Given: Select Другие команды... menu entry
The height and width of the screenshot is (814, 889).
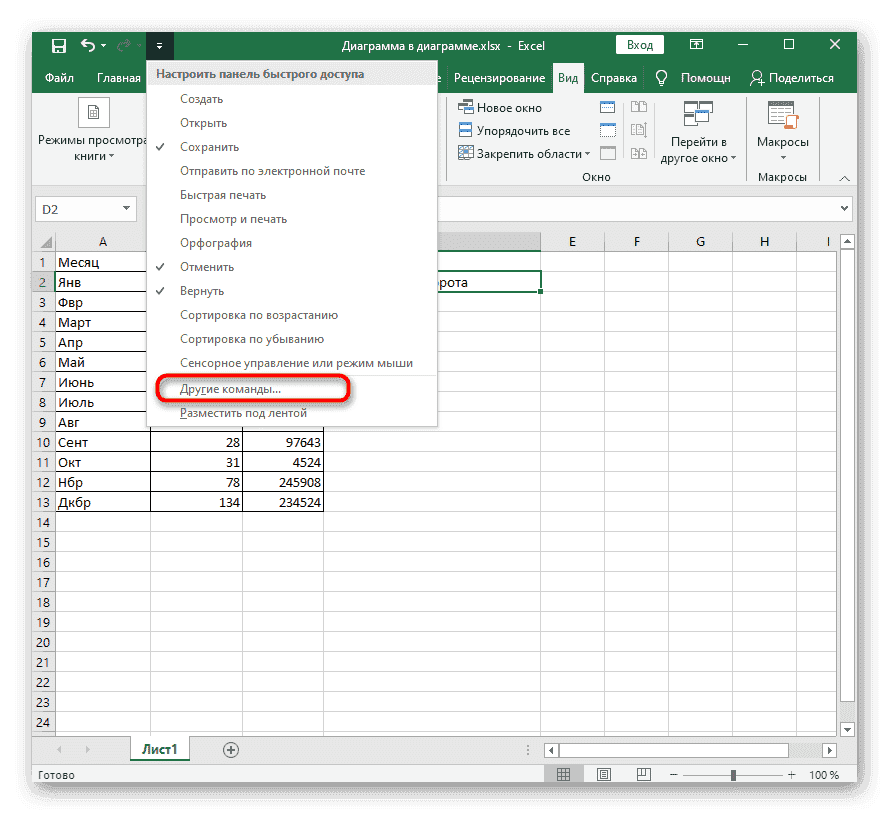Looking at the screenshot, I should (x=230, y=388).
